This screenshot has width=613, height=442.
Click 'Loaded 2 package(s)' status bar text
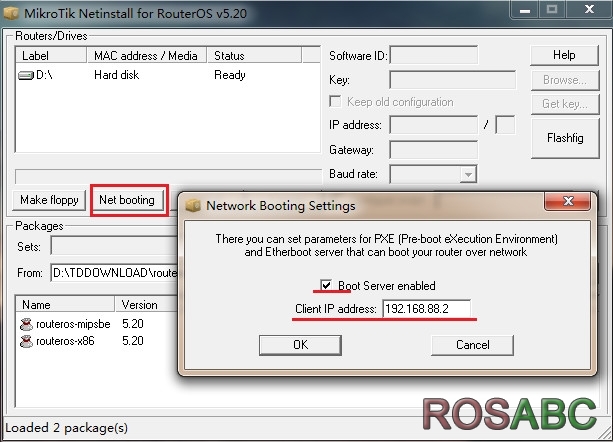66,428
